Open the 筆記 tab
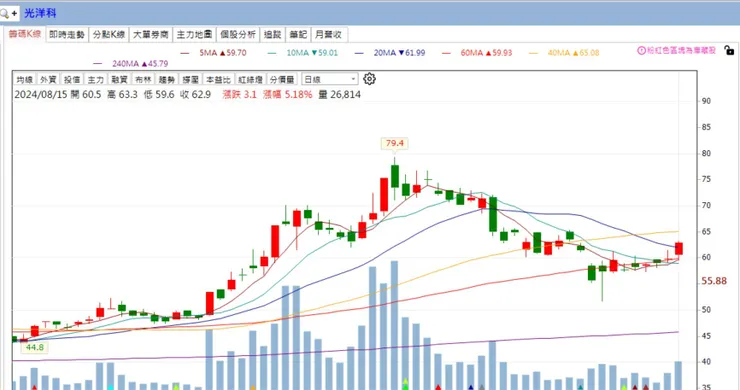Viewport: 740px width, 390px height. 298,34
